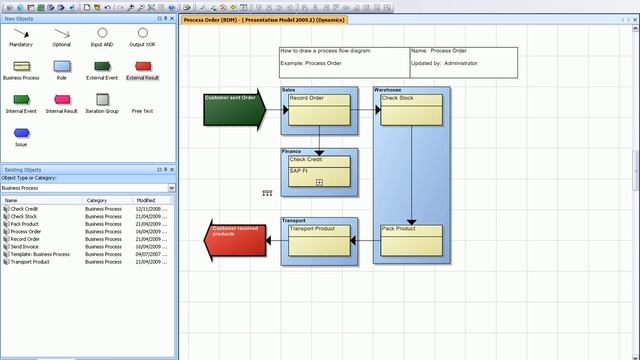
Task: Click the new blank document toolbar icon
Action: 87,7
